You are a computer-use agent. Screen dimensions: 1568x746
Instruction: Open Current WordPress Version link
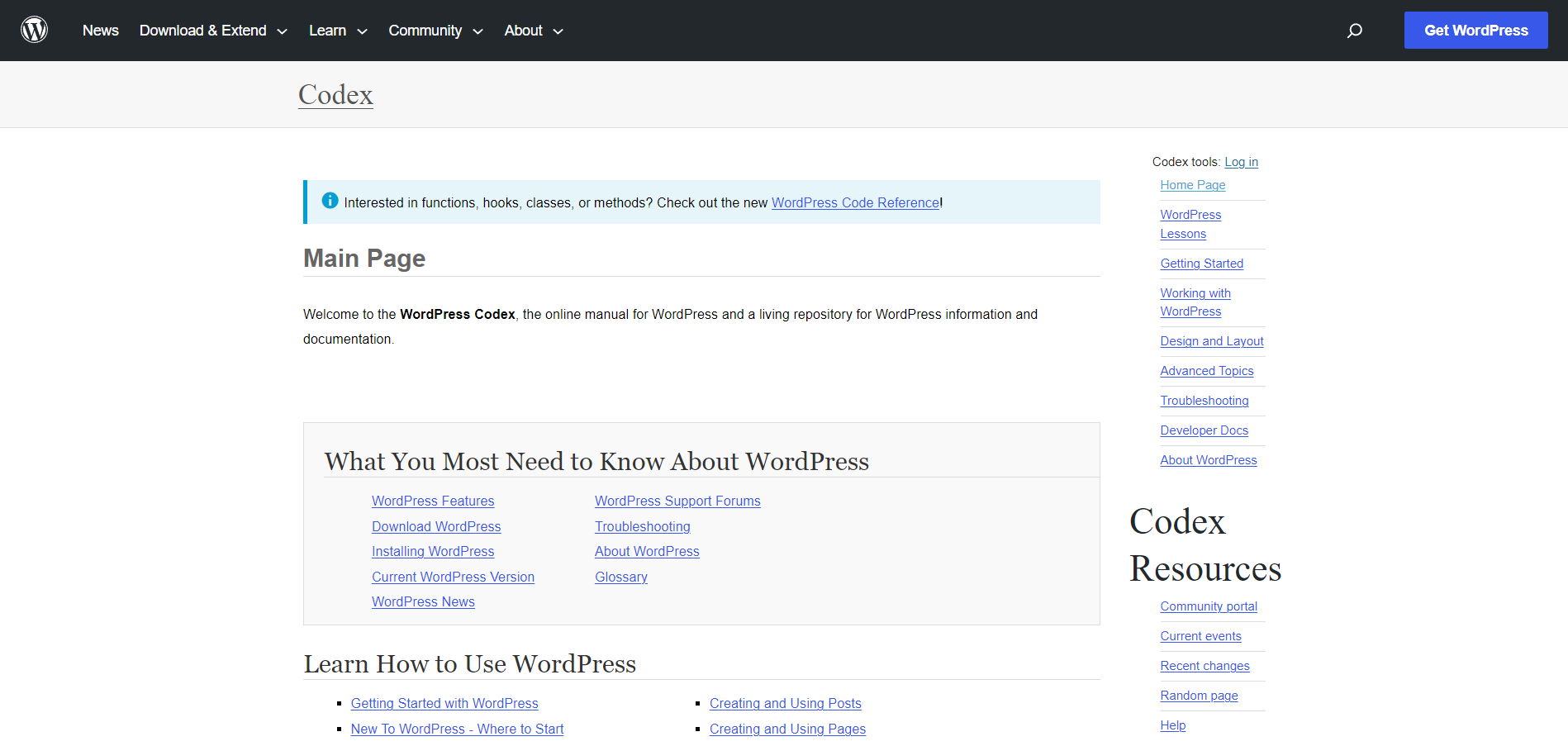point(453,577)
